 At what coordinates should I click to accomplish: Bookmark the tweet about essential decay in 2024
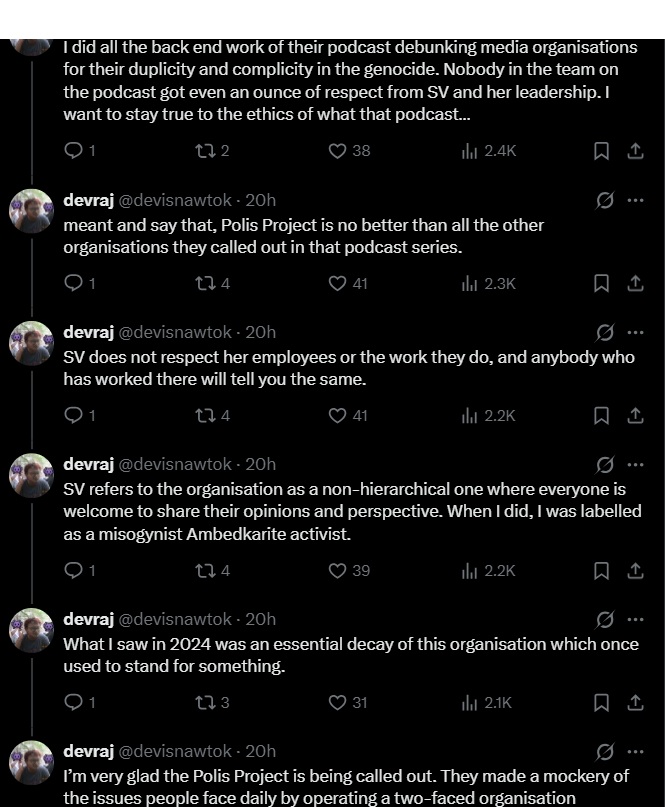click(601, 703)
